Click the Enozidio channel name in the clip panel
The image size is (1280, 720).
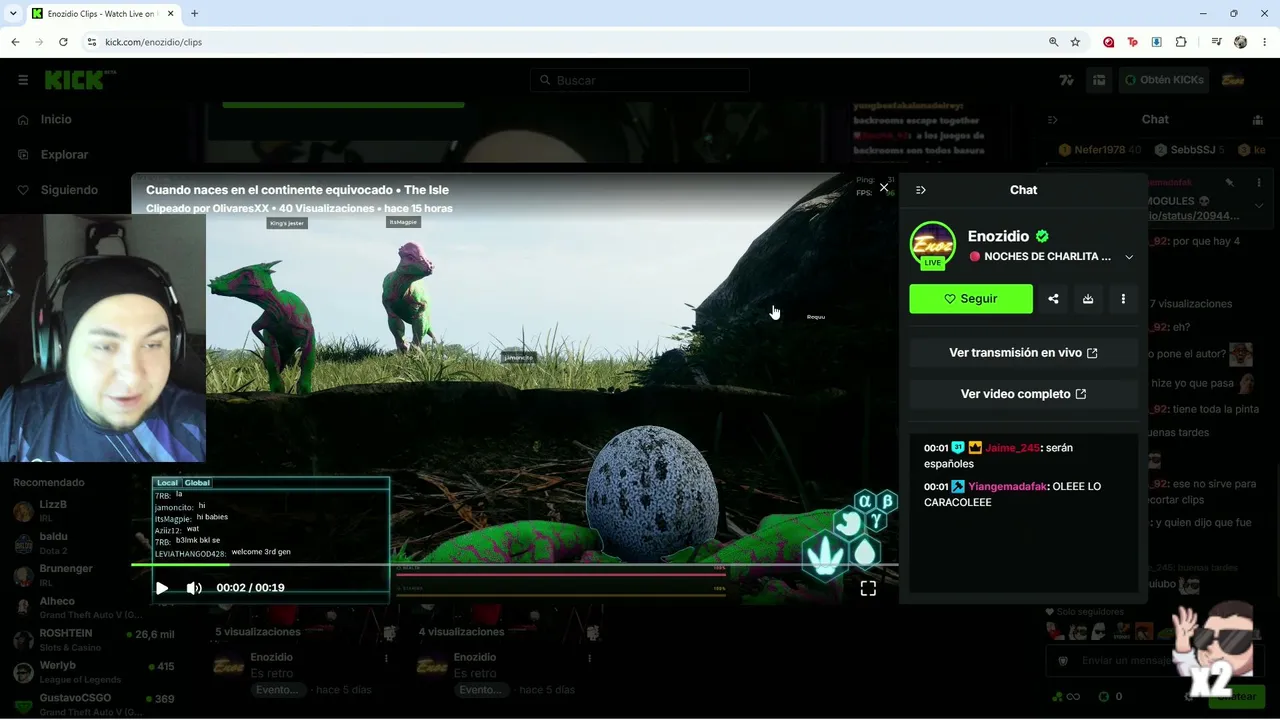click(x=998, y=237)
